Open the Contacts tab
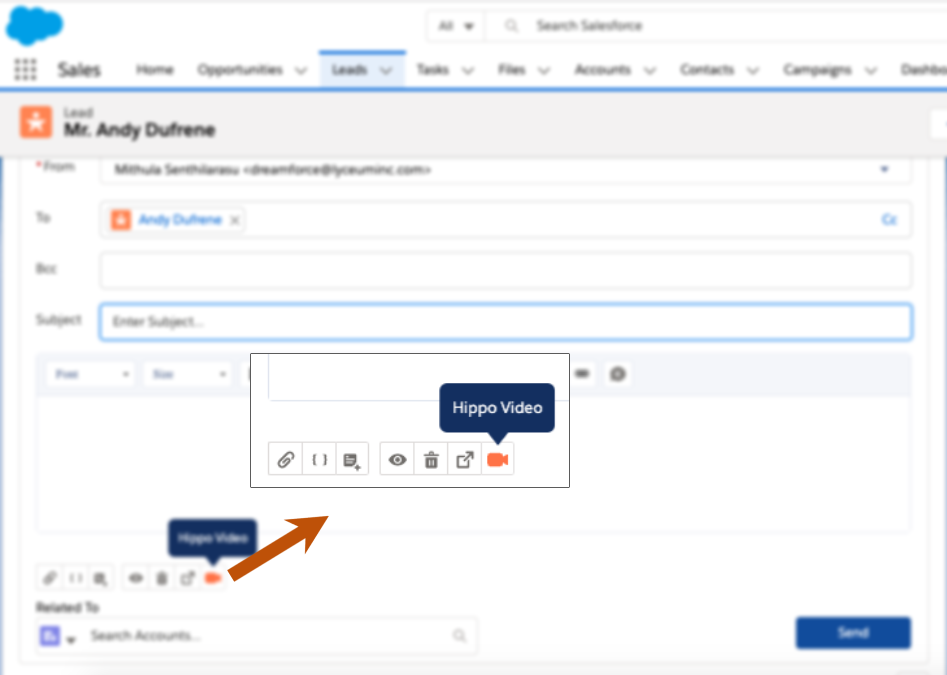The width and height of the screenshot is (947, 675). click(x=707, y=69)
